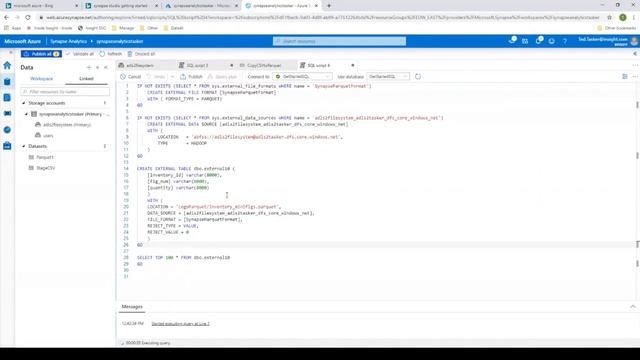The width and height of the screenshot is (640, 360).
Task: Select the StageCSV dataset
Action: click(x=42, y=168)
